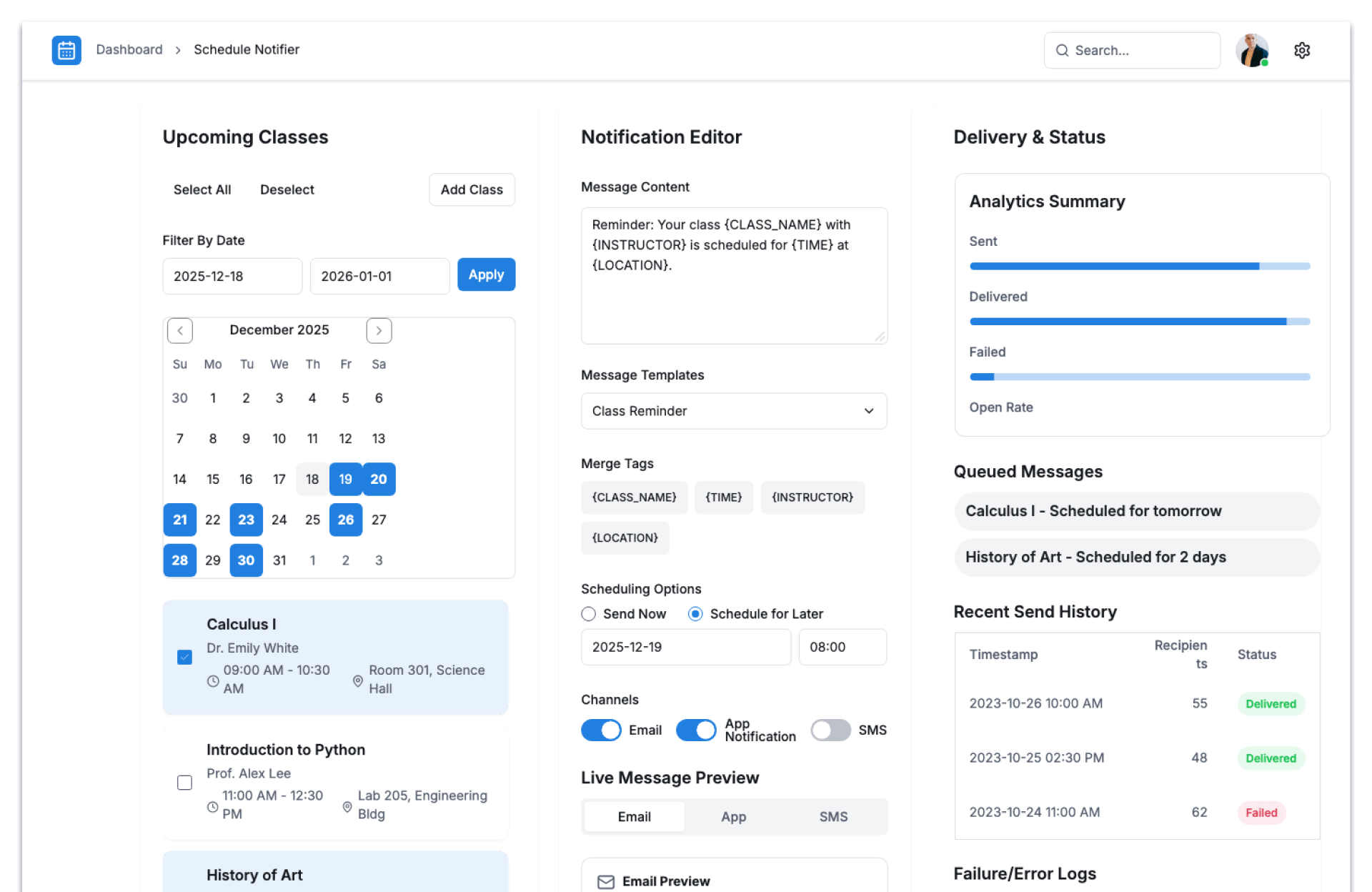Screen dimensions: 1372x892
Task: Go to previous month in calendar
Action: coord(180,330)
